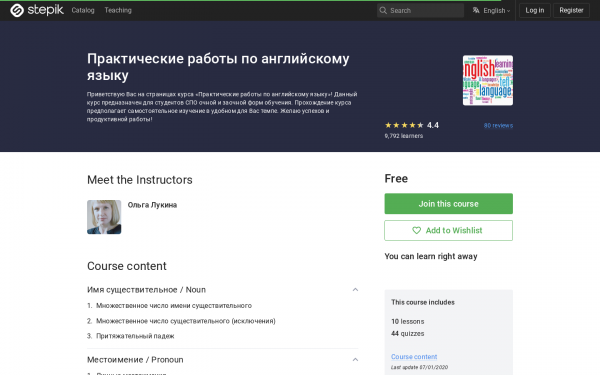Image resolution: width=600 pixels, height=375 pixels.
Task: Open the 80 reviews link
Action: point(498,126)
